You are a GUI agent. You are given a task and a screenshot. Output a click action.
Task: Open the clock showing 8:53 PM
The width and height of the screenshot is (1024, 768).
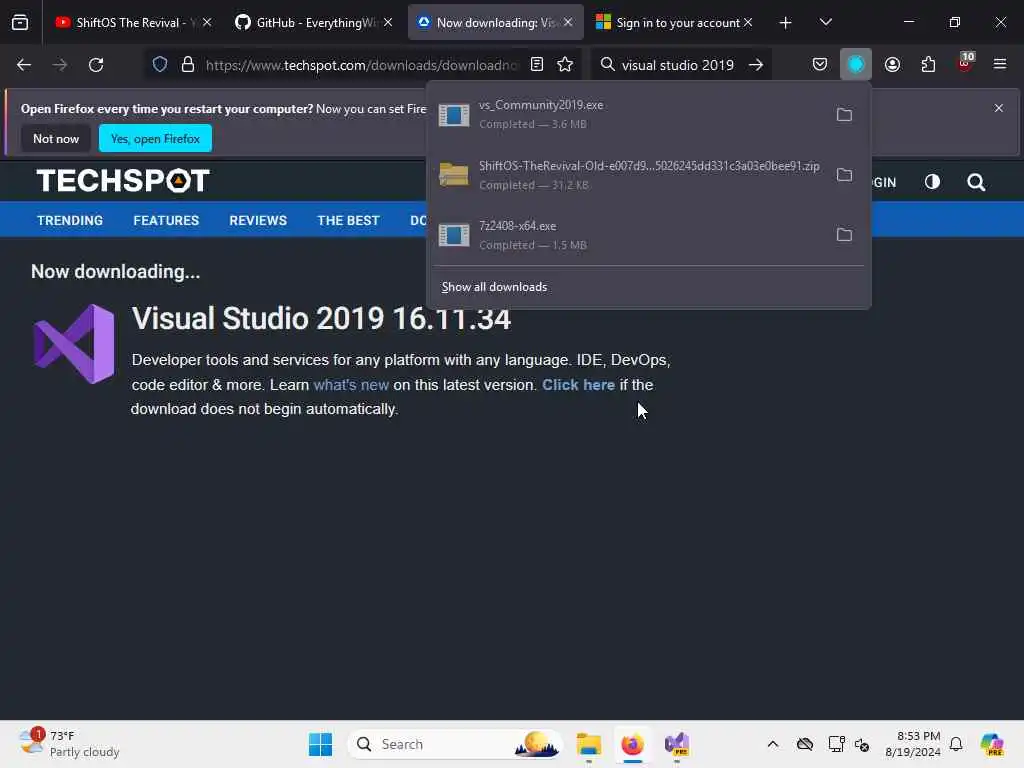(x=912, y=744)
